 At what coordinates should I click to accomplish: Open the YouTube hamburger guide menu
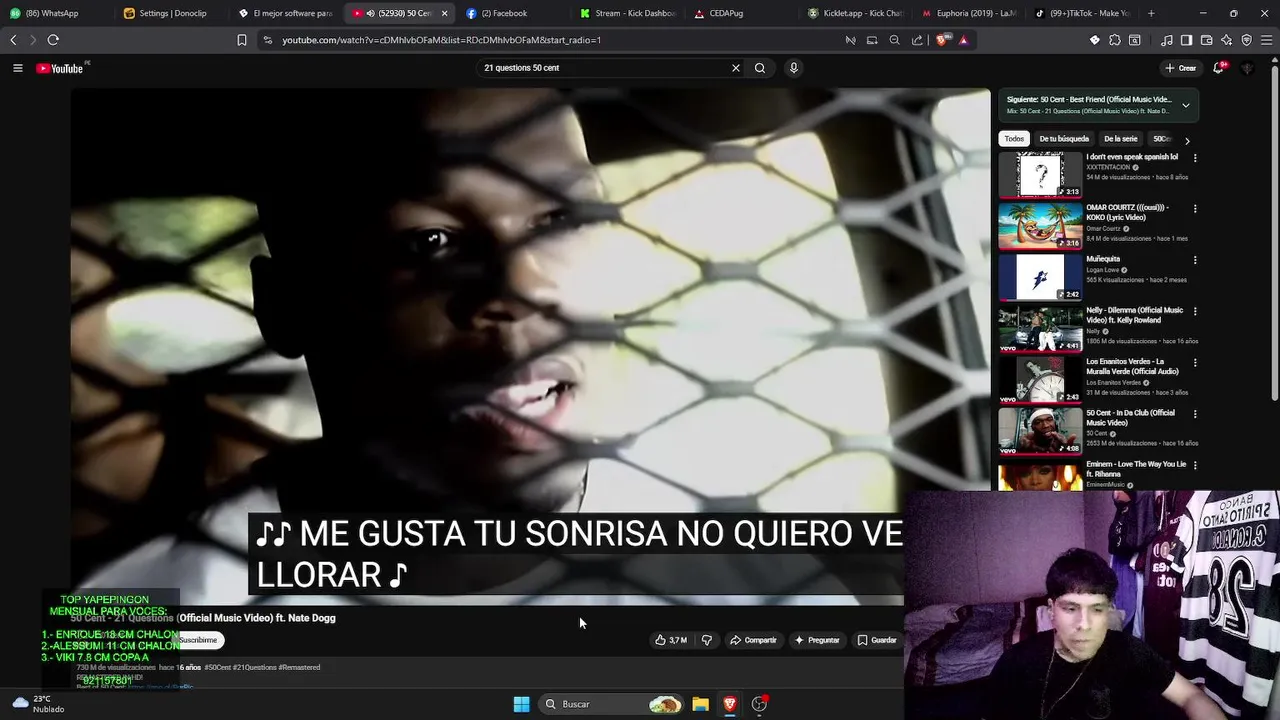pos(17,68)
